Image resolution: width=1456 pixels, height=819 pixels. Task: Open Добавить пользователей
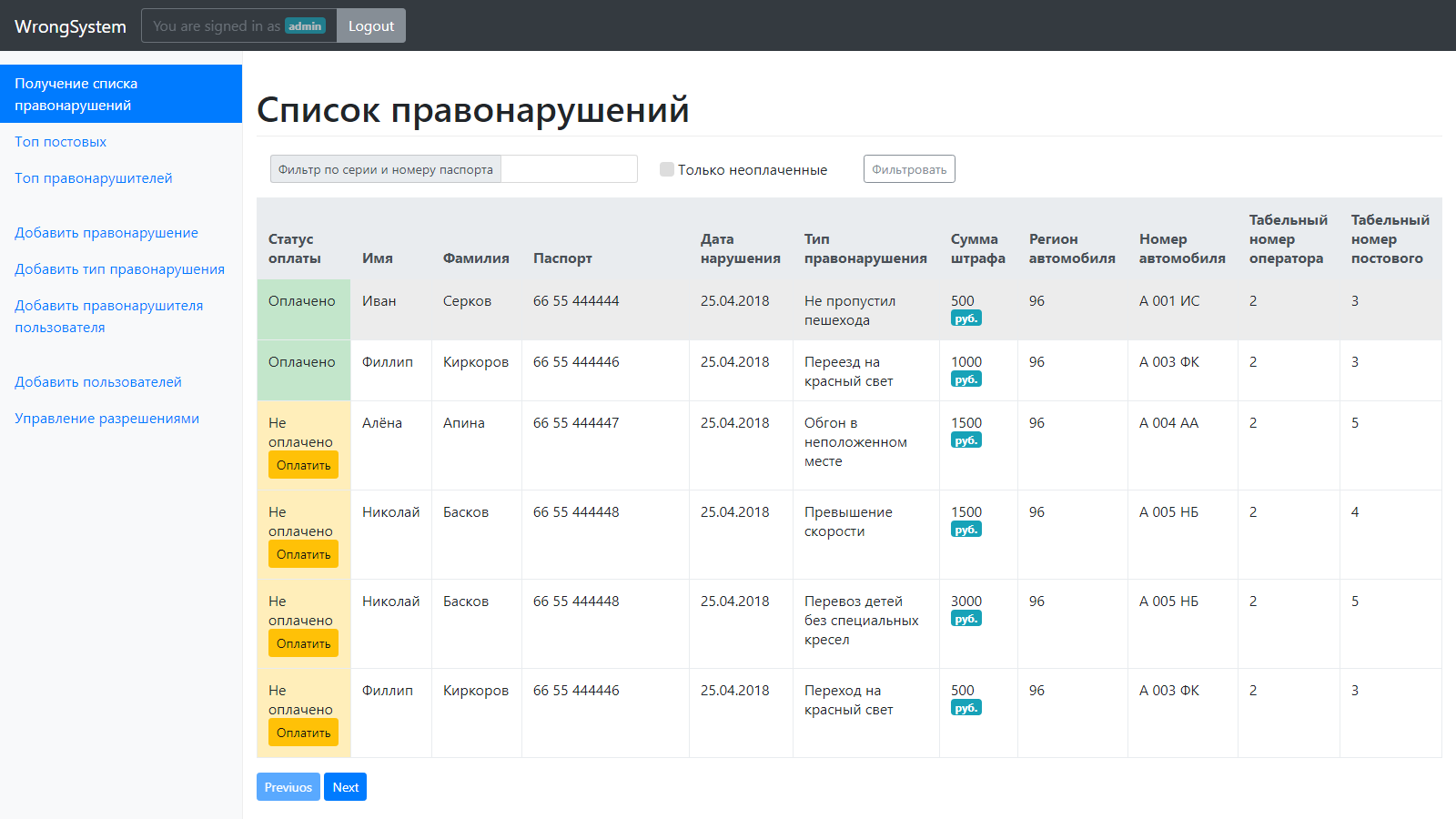click(x=98, y=381)
